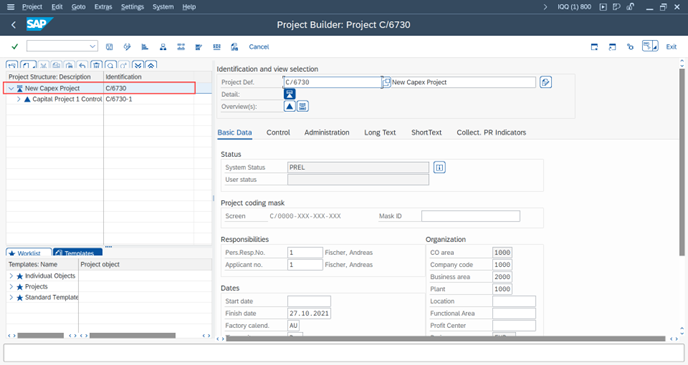
Task: Open the System menu
Action: click(x=163, y=7)
